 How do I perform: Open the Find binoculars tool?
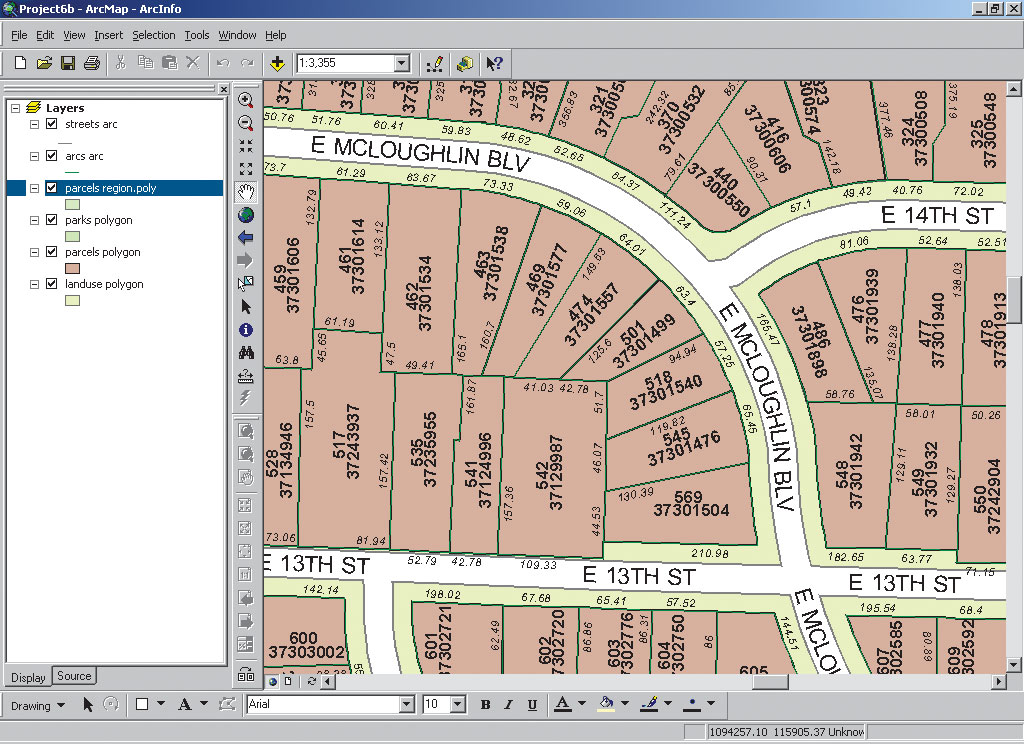[x=246, y=352]
